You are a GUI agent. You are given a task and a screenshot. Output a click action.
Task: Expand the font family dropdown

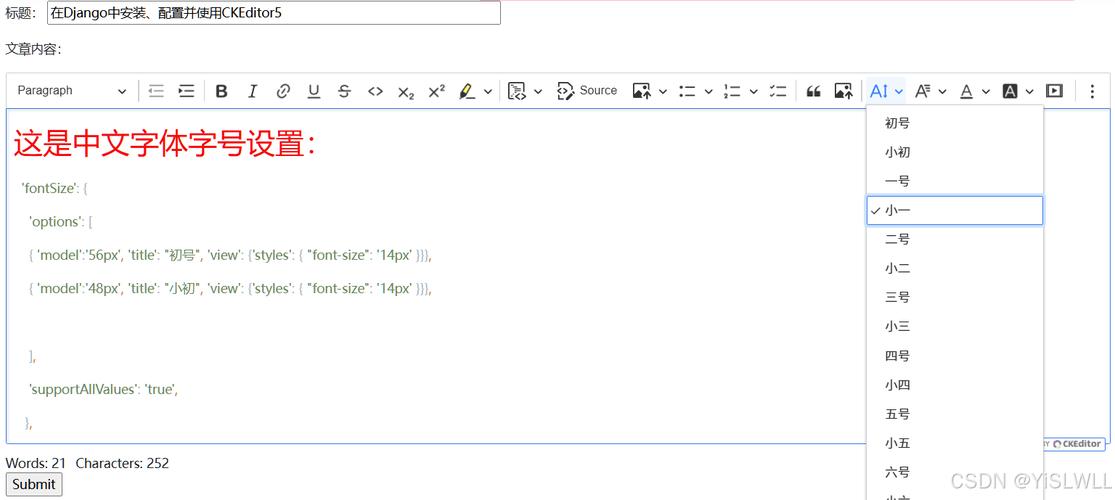[930, 91]
